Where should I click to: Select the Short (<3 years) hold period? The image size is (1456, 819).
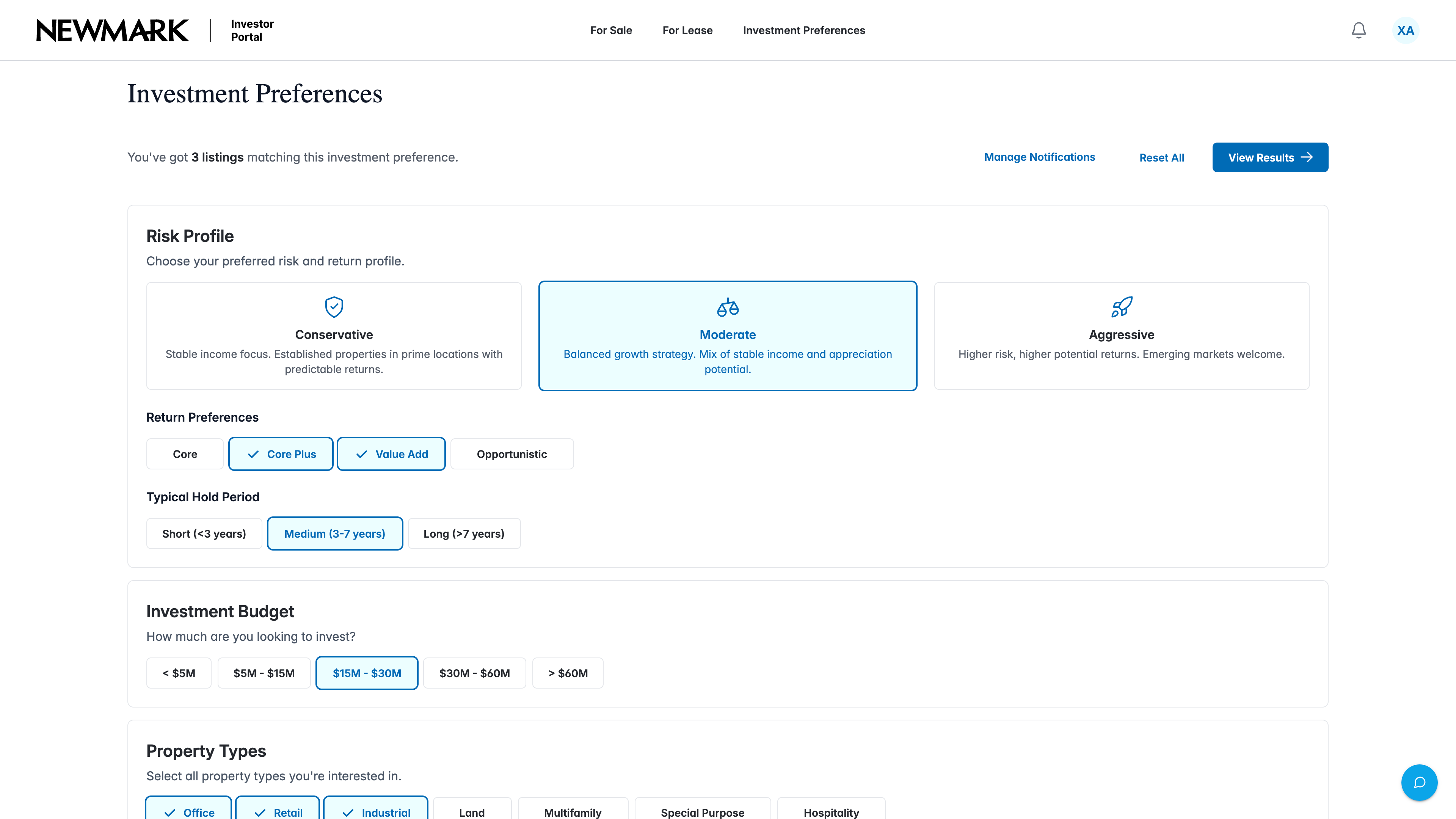(x=204, y=533)
